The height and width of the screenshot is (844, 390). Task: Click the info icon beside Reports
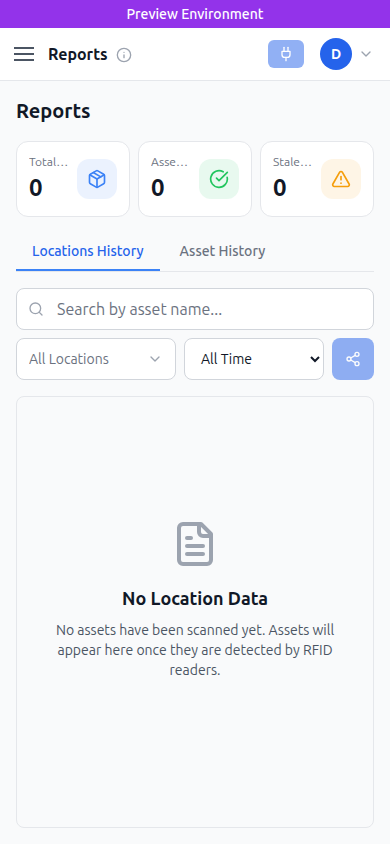(124, 55)
